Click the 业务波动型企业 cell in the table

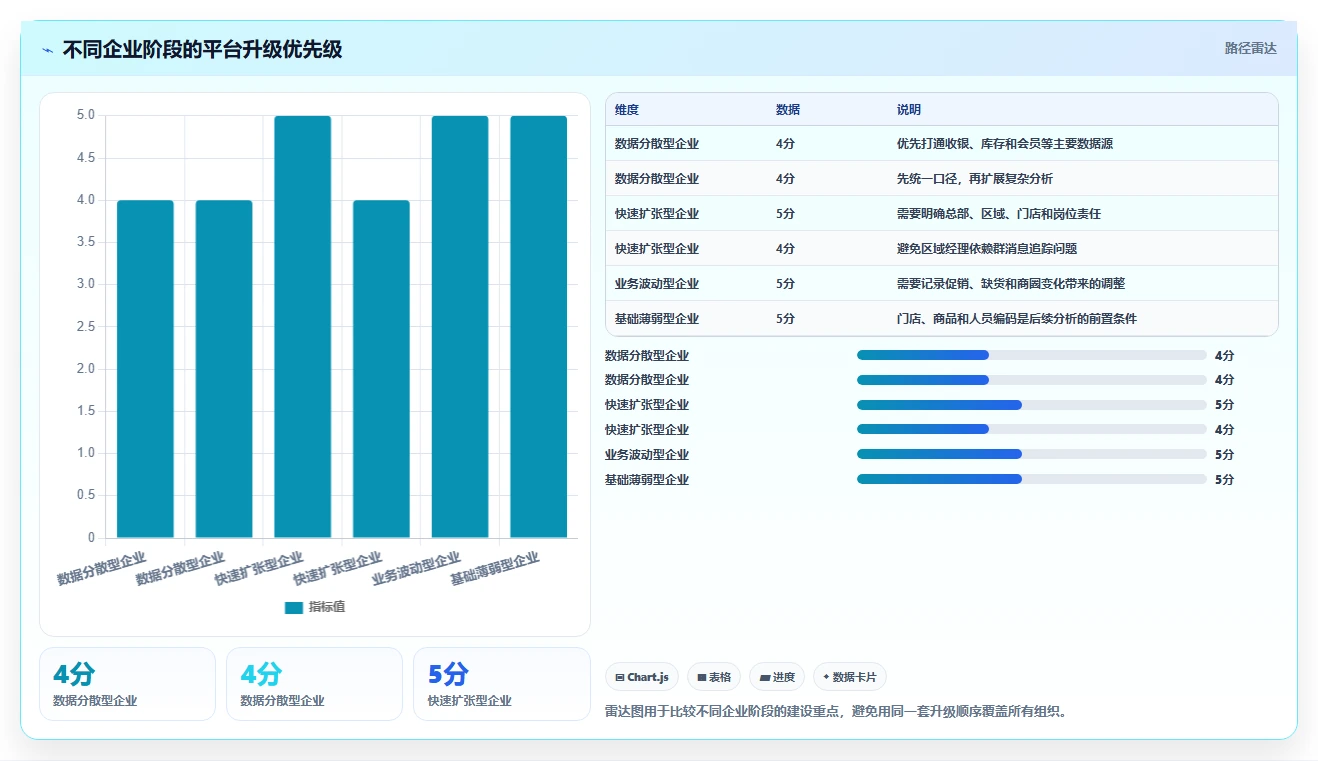coord(657,284)
